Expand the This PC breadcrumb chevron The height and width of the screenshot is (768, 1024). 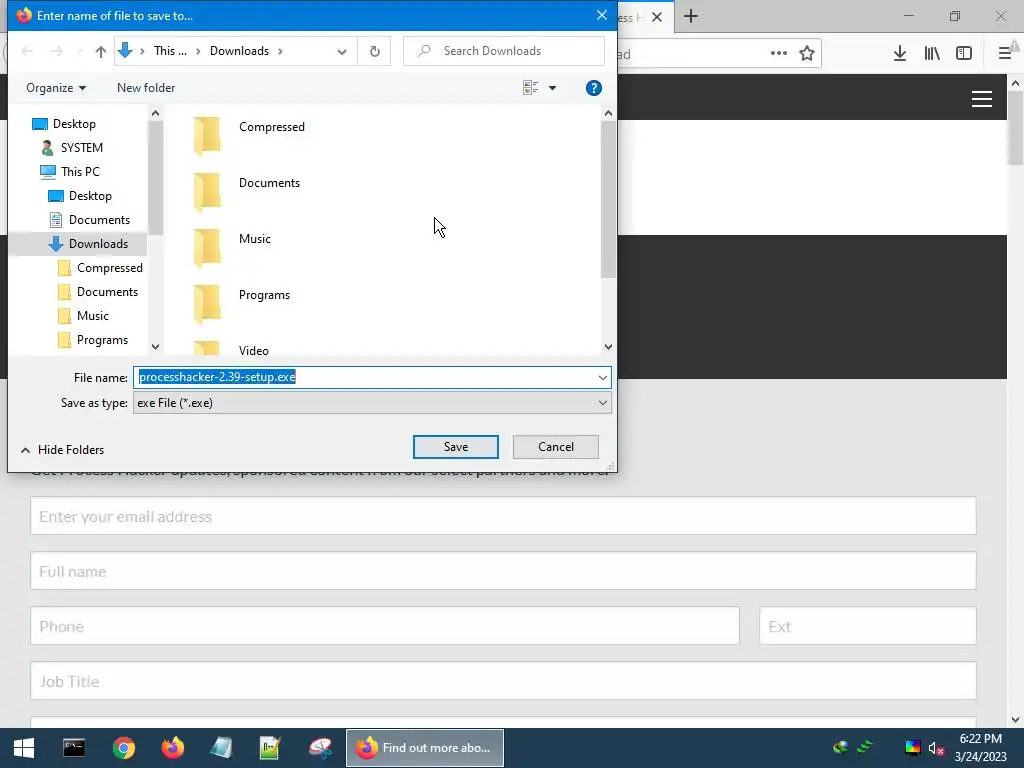click(197, 51)
